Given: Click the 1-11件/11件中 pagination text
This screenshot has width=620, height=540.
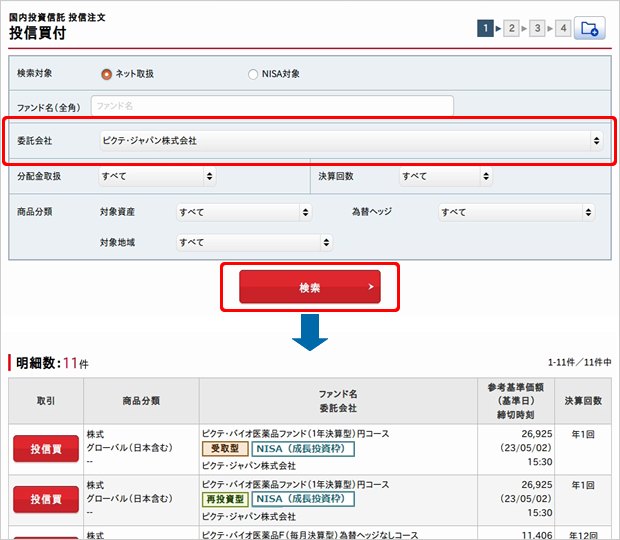Looking at the screenshot, I should (580, 362).
